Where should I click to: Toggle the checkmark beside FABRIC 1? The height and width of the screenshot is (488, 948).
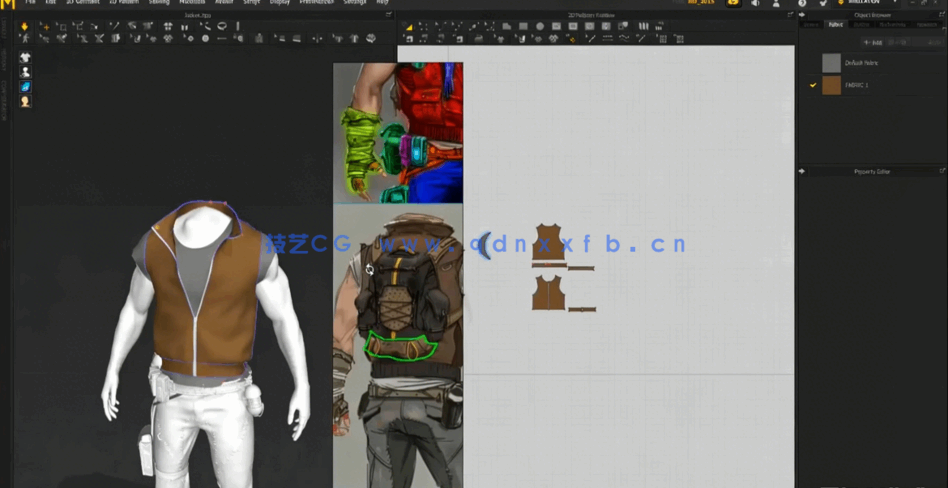tap(813, 86)
